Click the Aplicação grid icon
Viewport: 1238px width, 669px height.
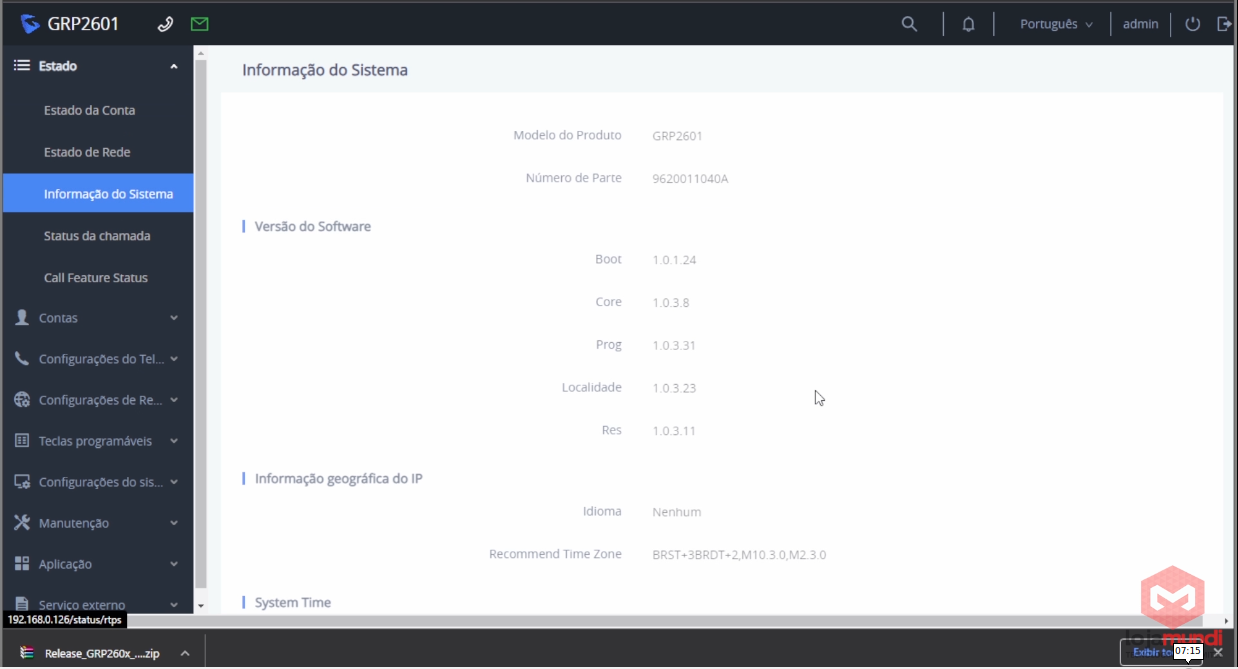click(22, 563)
